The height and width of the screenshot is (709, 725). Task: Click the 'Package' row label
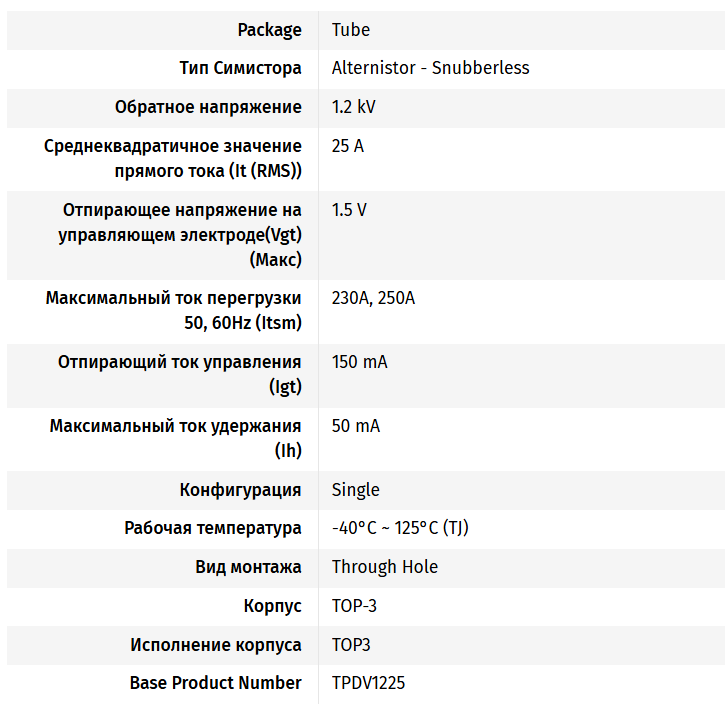[x=269, y=30]
